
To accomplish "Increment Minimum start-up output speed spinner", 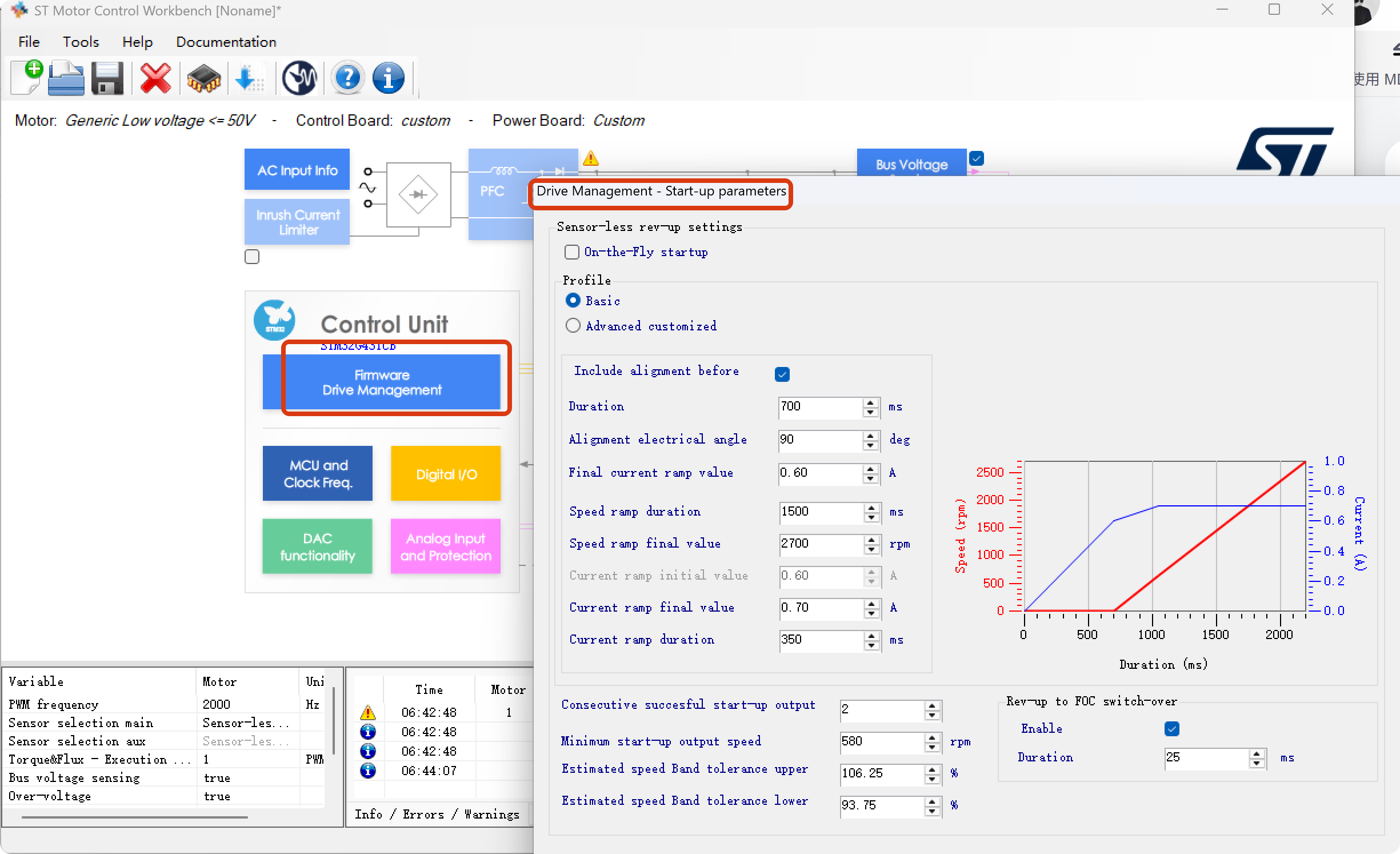I will coord(932,737).
